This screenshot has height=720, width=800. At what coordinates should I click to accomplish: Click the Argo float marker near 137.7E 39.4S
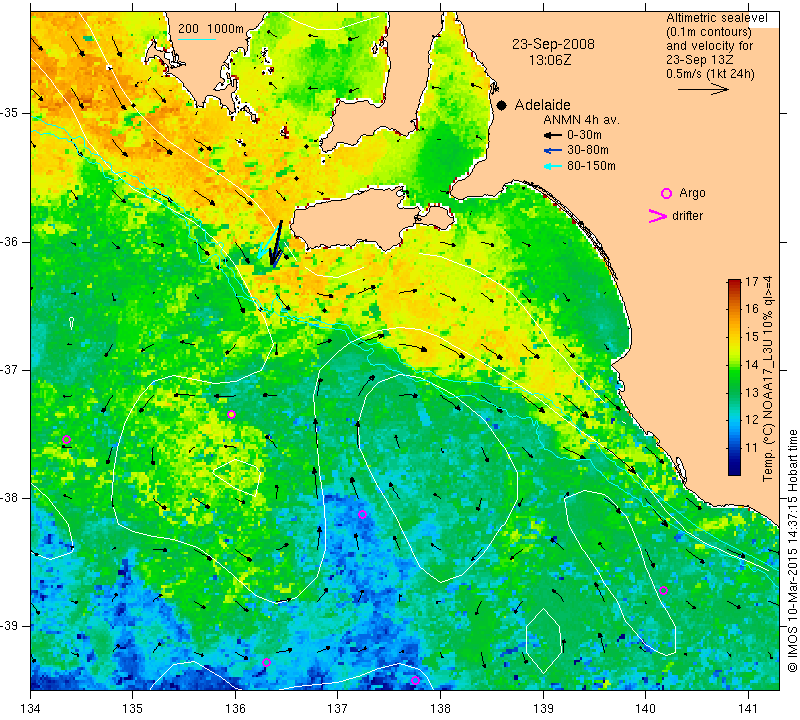tap(415, 680)
